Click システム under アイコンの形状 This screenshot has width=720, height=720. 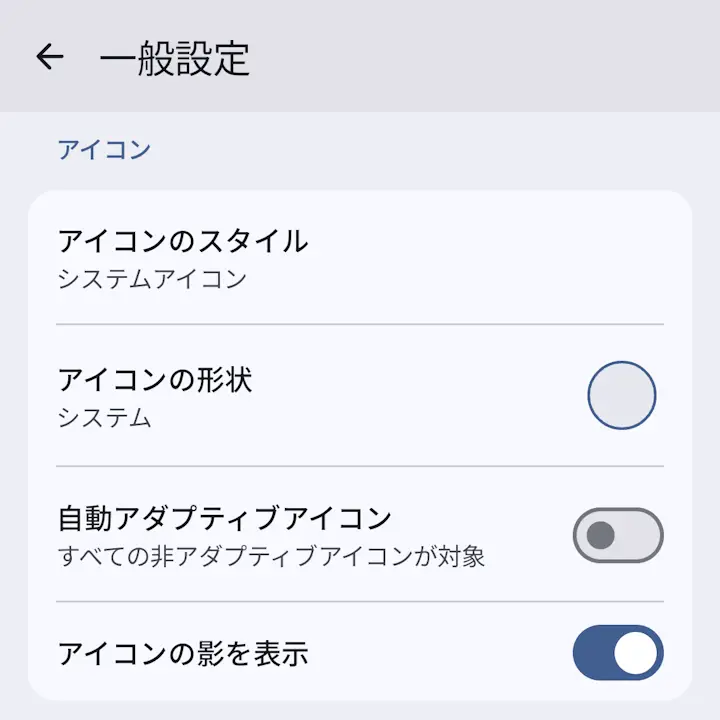[x=104, y=418]
